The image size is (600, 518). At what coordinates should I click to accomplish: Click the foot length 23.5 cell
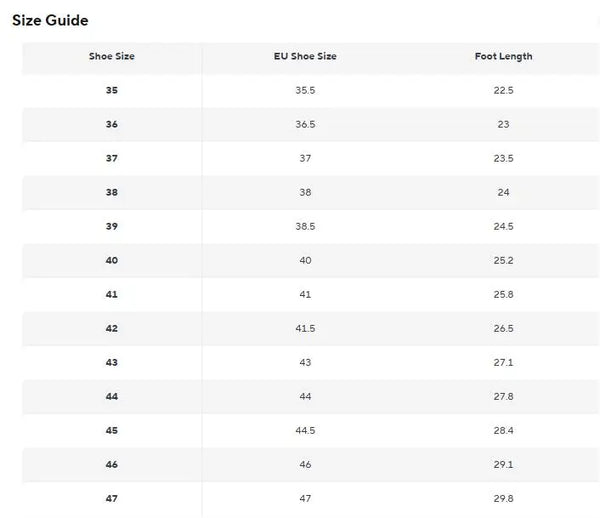[503, 158]
